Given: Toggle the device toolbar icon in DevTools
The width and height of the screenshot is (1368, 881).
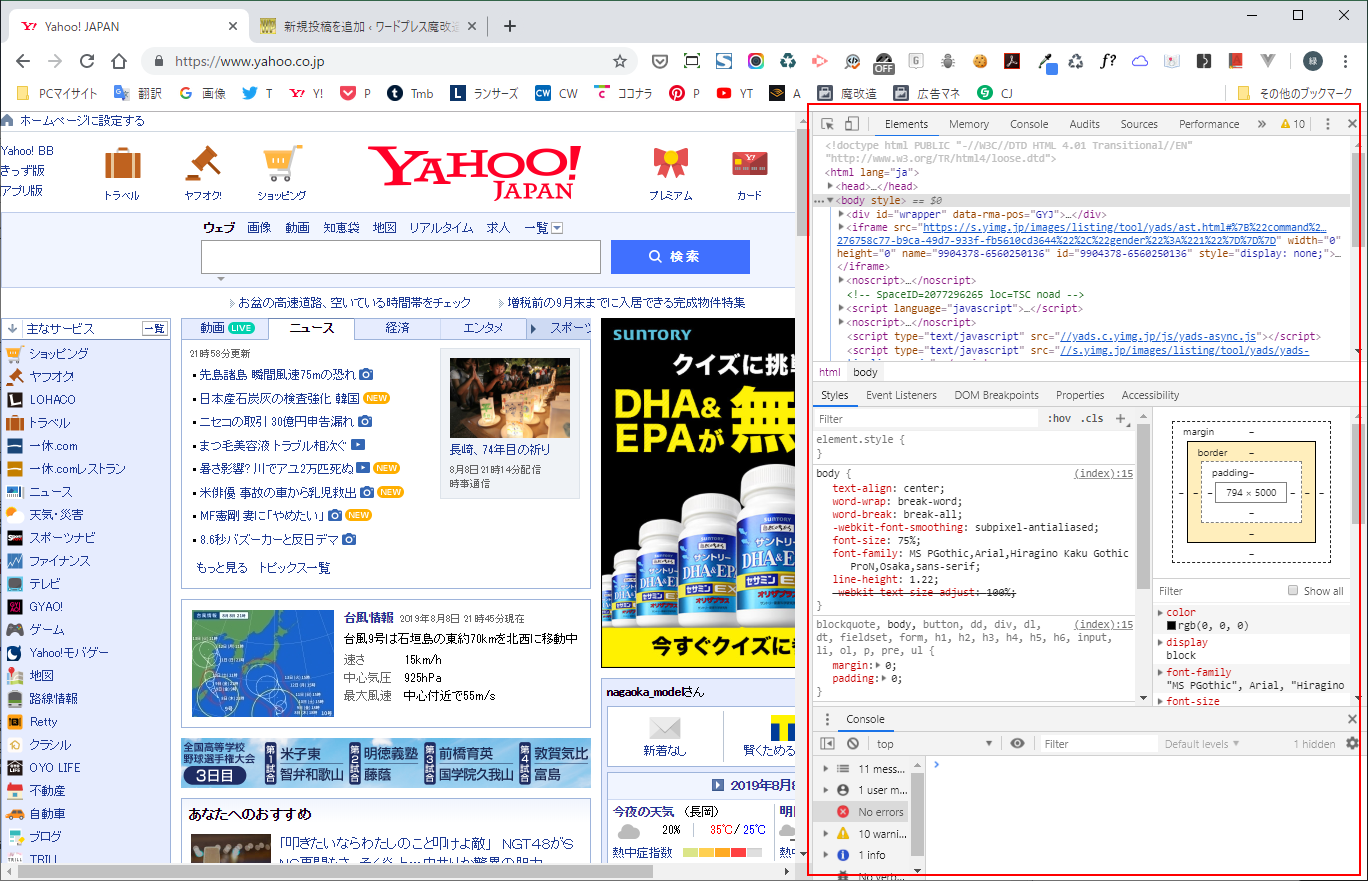Looking at the screenshot, I should [x=851, y=124].
